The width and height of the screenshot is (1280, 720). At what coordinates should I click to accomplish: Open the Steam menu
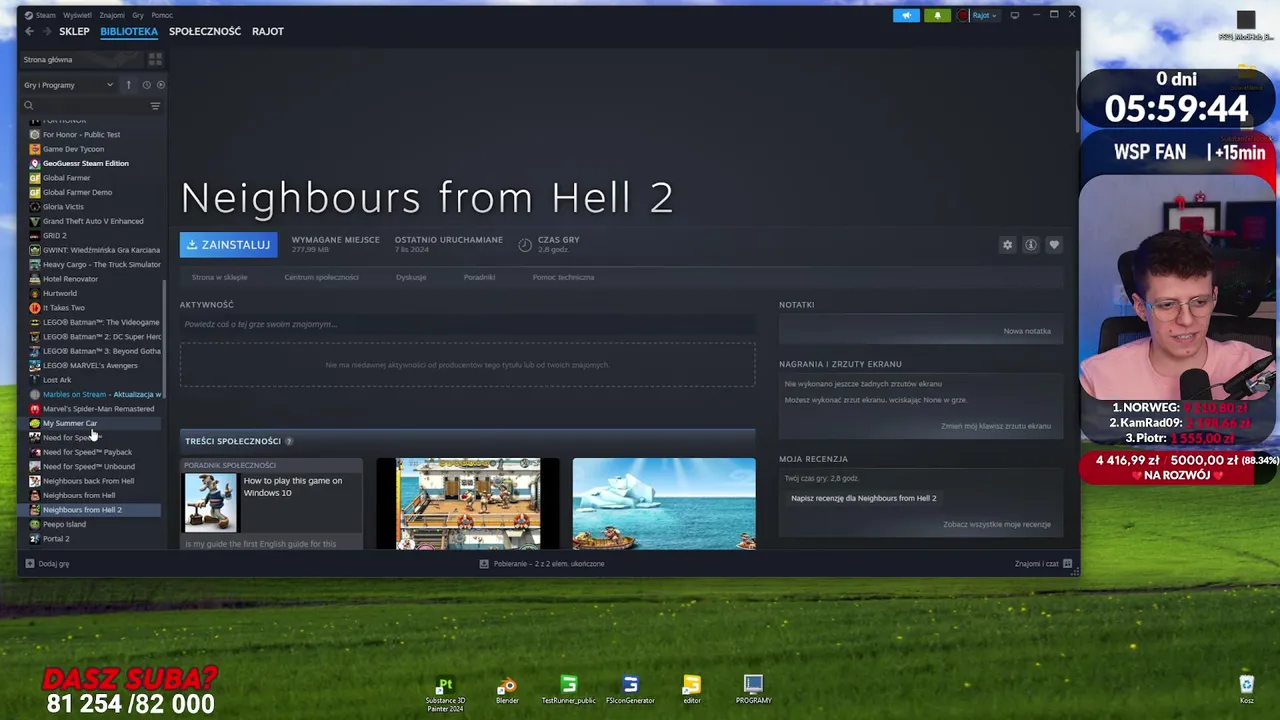click(40, 15)
